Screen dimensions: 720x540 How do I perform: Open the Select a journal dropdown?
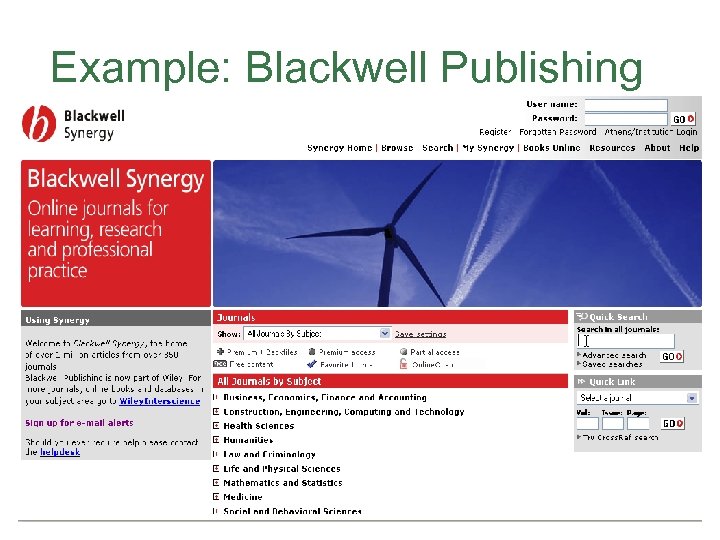[637, 398]
